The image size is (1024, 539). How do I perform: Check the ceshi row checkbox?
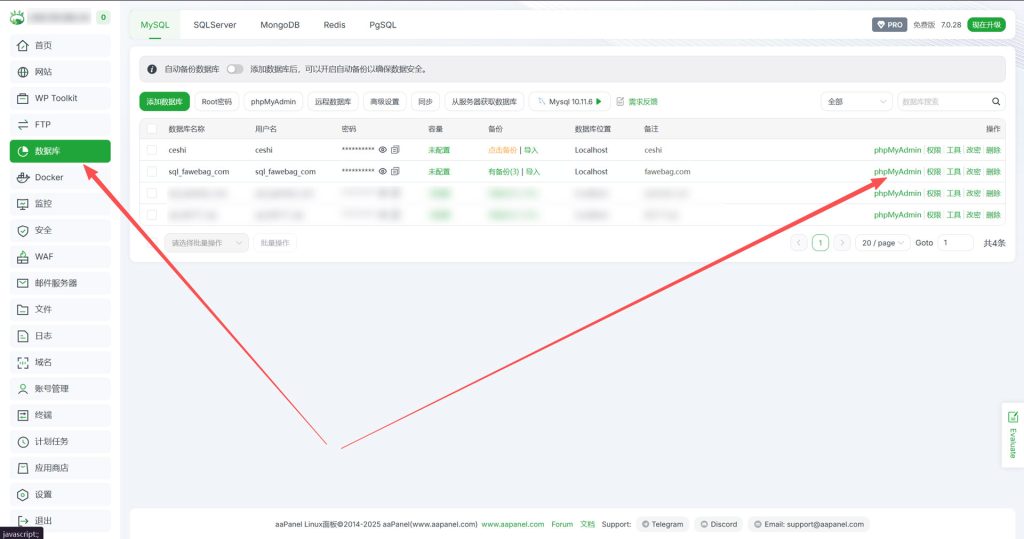tap(152, 150)
